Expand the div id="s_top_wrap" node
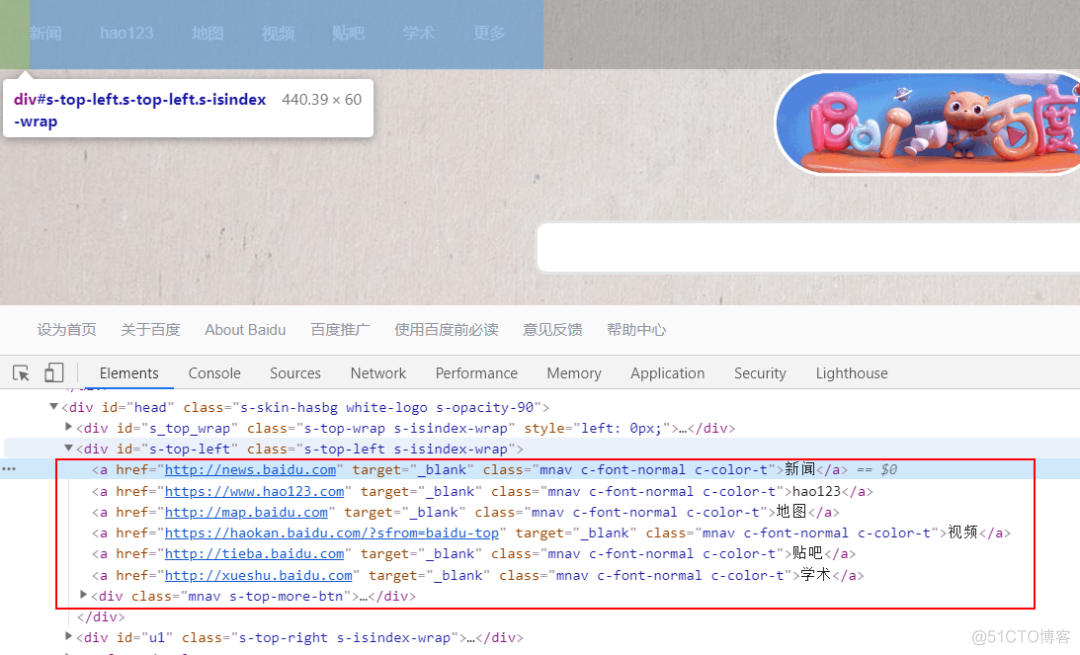Viewport: 1080px width, 655px height. click(69, 428)
